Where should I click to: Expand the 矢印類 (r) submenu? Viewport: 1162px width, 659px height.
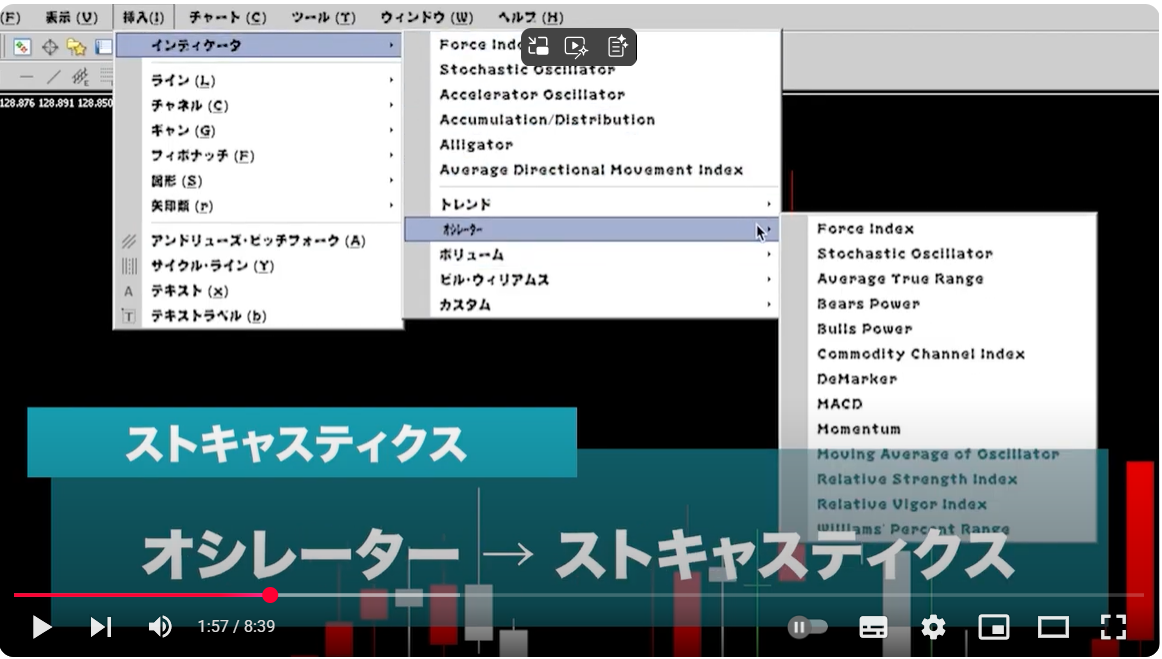pos(258,207)
